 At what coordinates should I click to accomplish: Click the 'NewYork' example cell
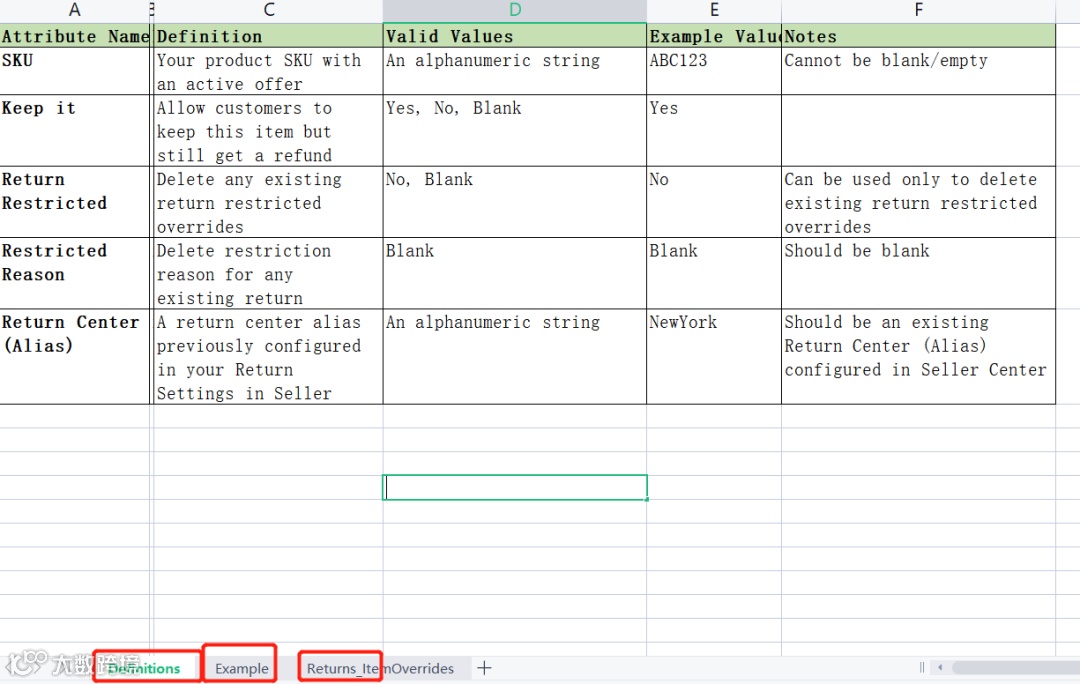[714, 357]
